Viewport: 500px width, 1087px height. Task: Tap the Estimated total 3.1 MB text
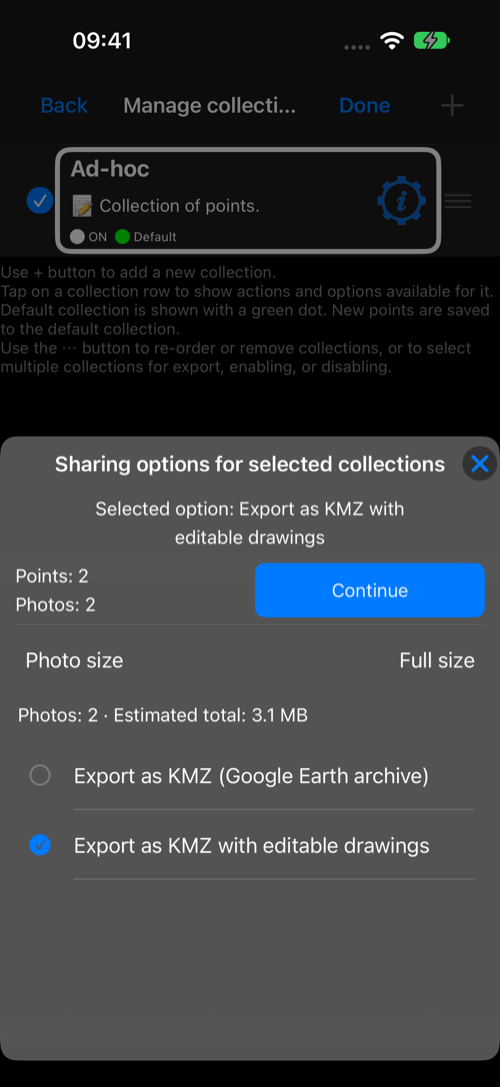click(x=211, y=715)
